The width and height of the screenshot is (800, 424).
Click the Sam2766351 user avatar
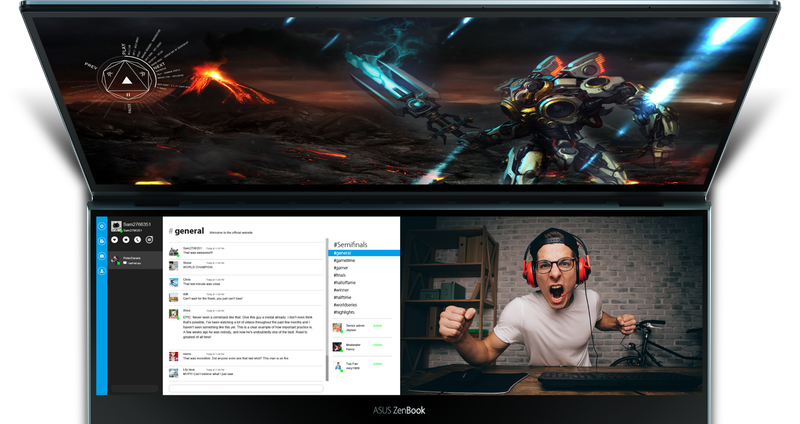coord(116,226)
